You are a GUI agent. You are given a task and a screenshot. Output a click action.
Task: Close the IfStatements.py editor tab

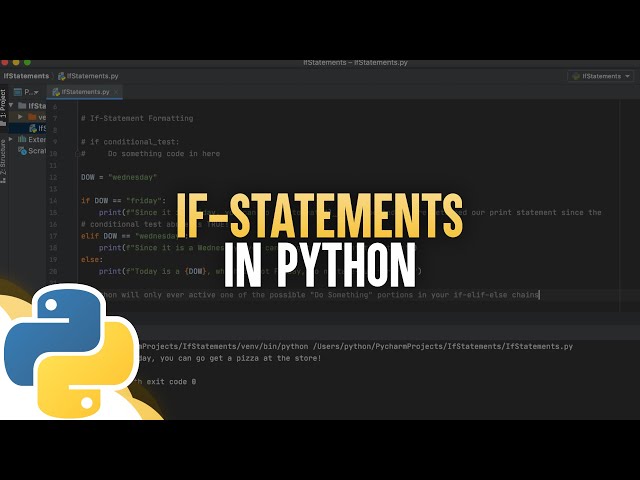(116, 92)
